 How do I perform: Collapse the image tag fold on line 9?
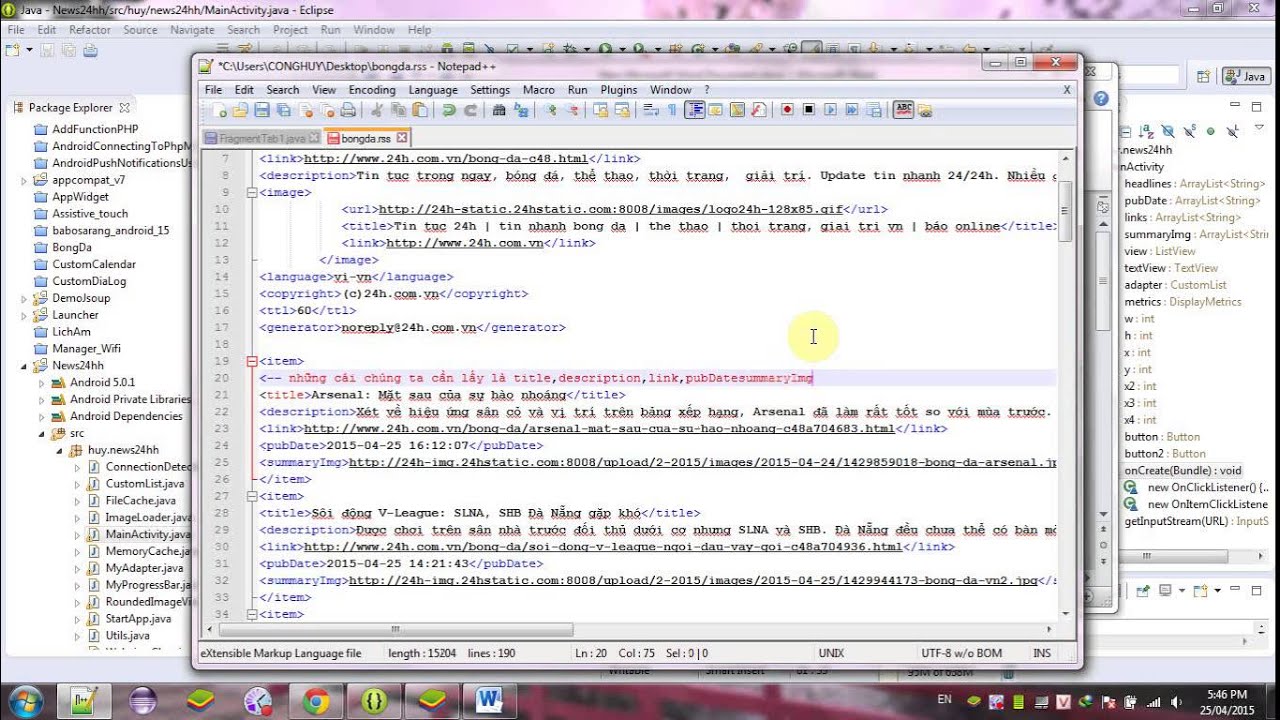point(251,192)
